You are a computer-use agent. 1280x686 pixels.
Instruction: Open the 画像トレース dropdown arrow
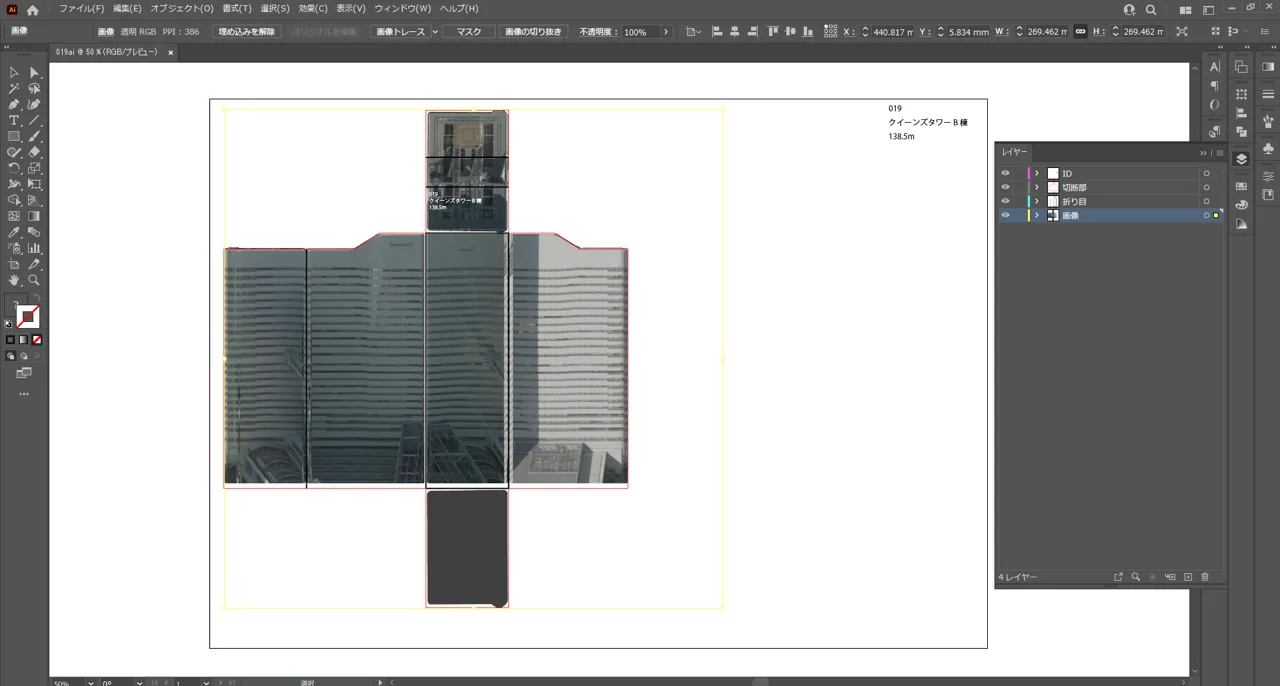(435, 32)
